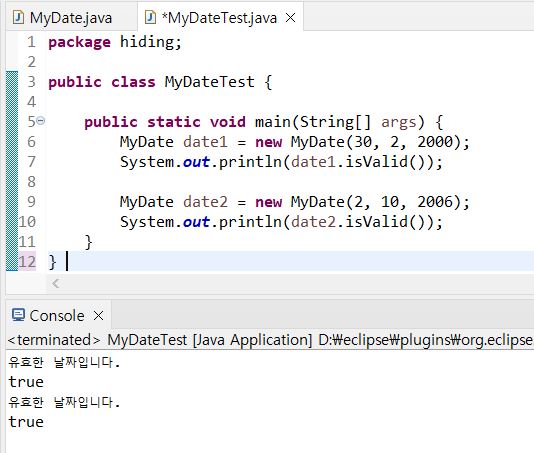Click the first 'true' console output

[26, 382]
